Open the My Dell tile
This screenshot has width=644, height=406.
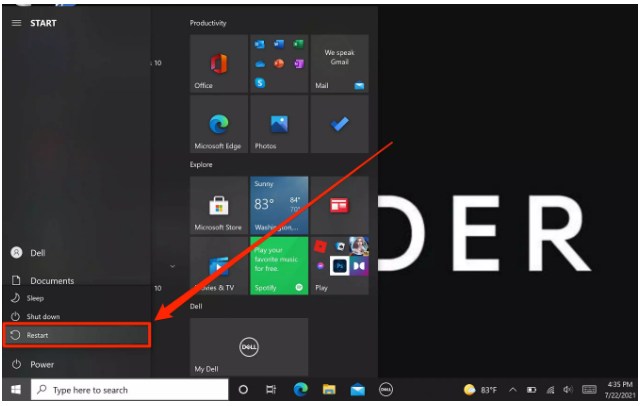click(249, 347)
